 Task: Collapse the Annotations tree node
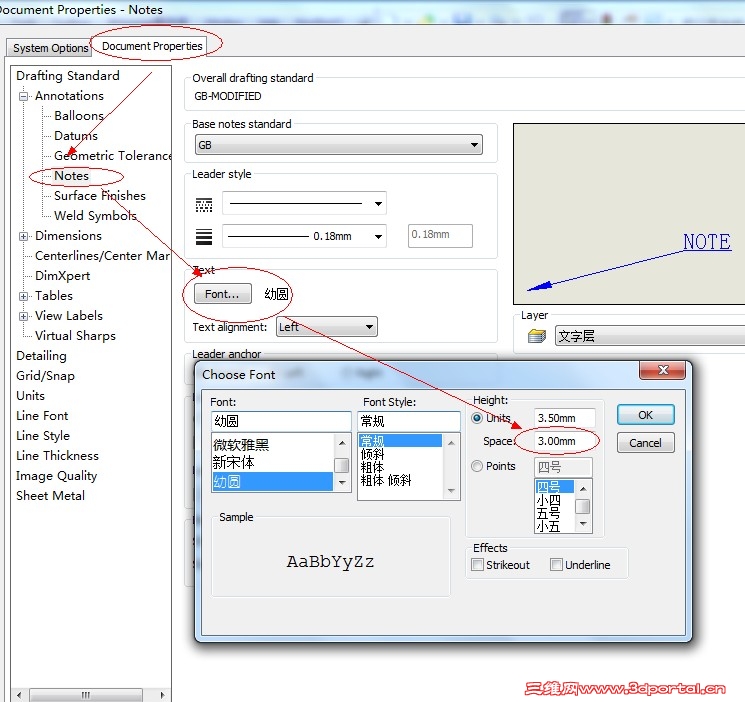point(23,96)
